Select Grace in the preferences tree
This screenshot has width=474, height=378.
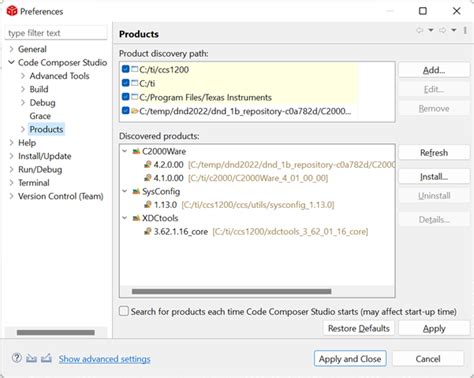[x=40, y=116]
